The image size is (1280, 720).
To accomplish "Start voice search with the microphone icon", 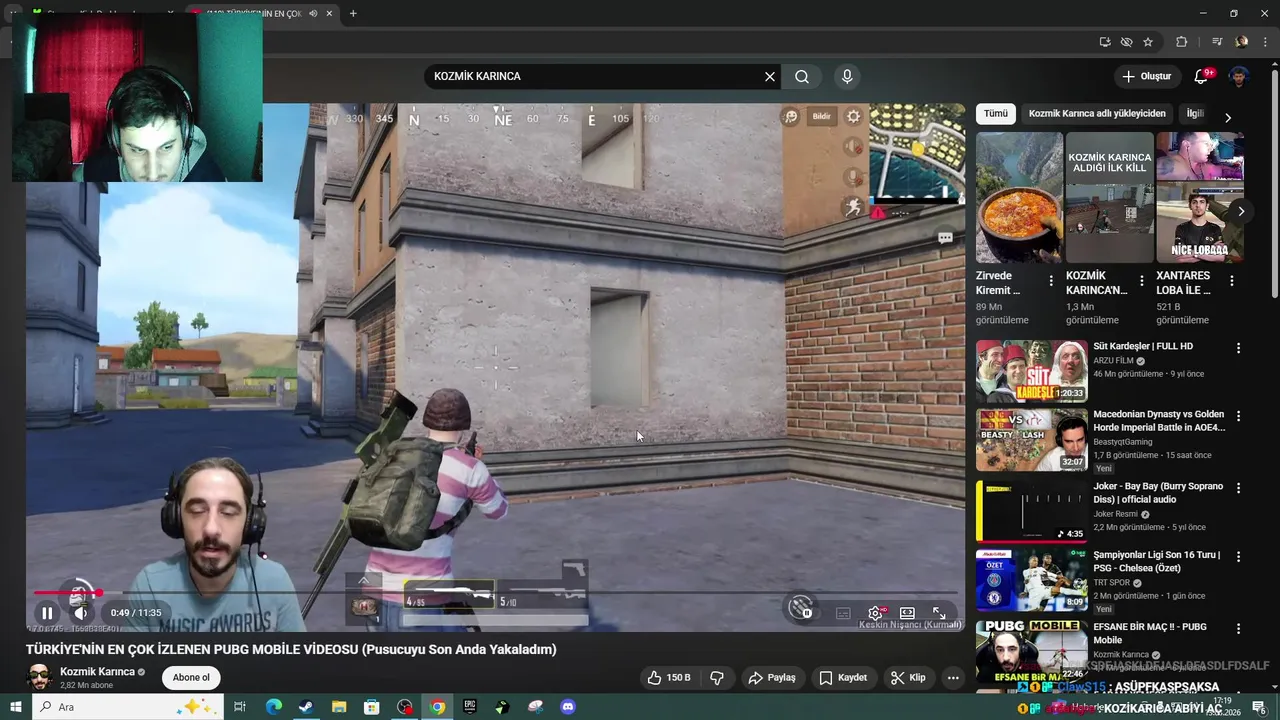I will [847, 76].
